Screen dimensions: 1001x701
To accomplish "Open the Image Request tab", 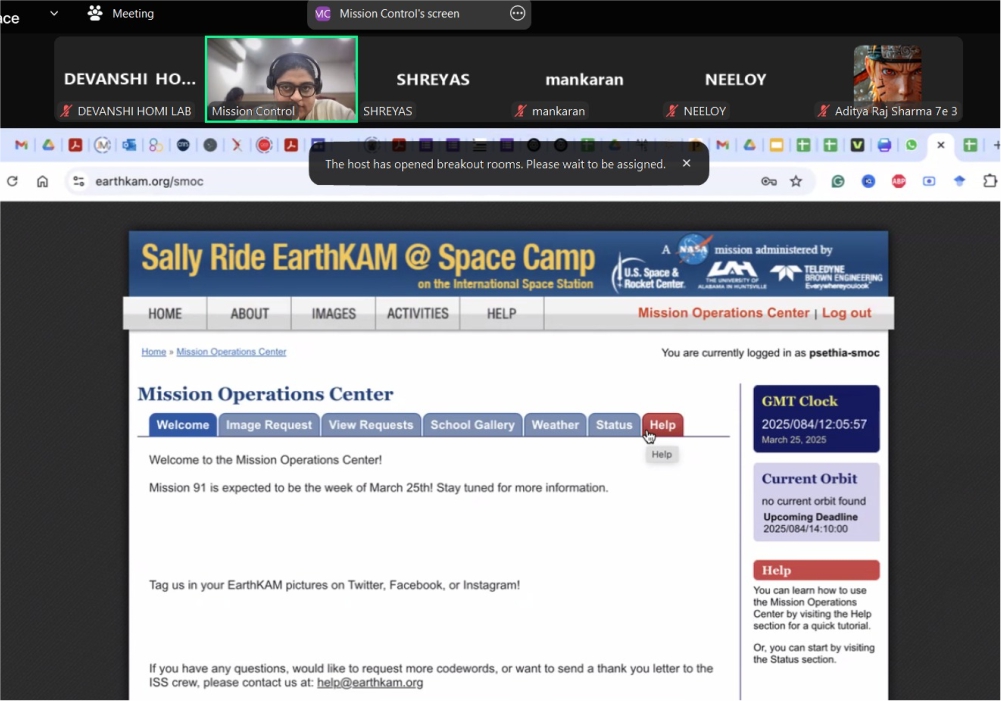I will click(x=269, y=425).
